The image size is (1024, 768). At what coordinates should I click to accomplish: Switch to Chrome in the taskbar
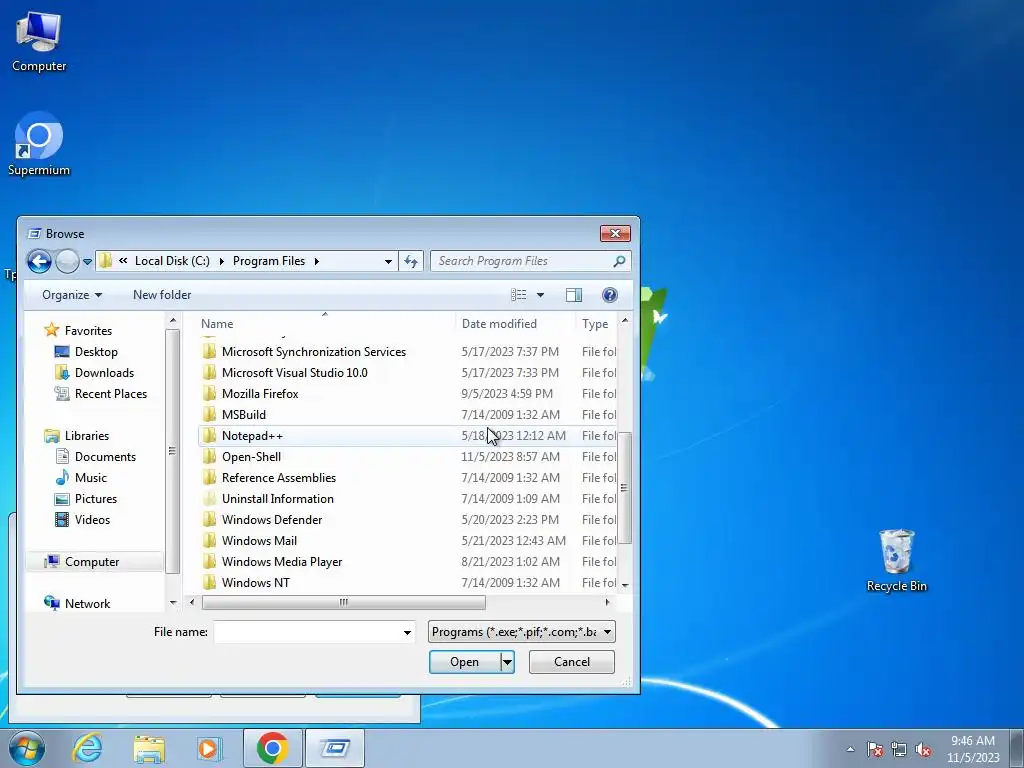(x=272, y=748)
